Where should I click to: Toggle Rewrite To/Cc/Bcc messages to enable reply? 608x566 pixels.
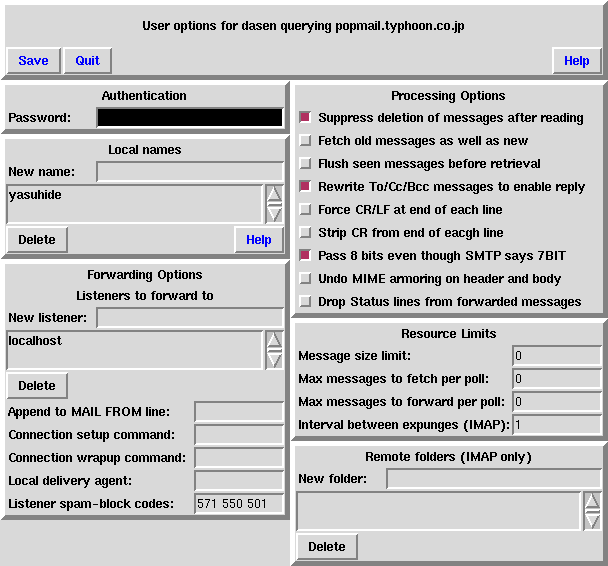305,186
